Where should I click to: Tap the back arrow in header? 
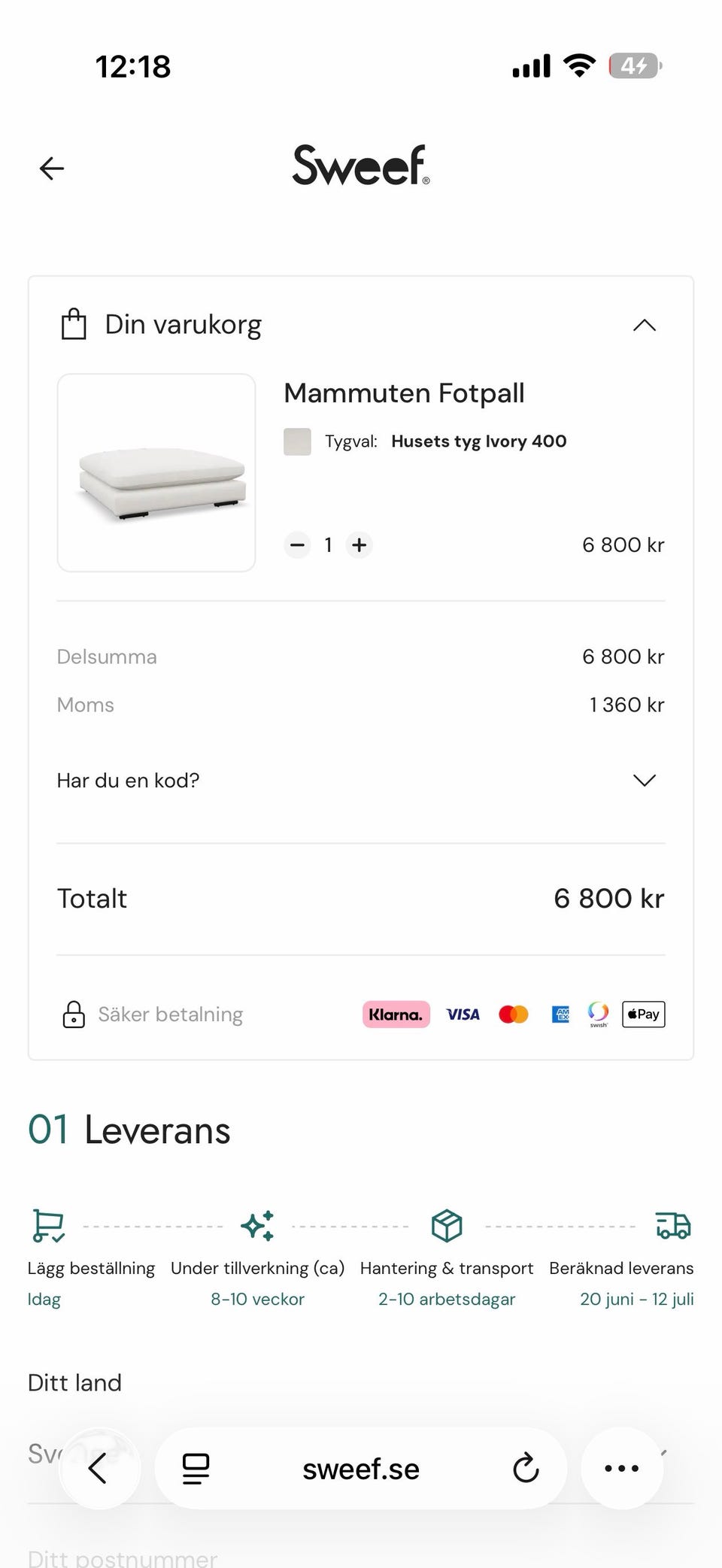tap(52, 168)
